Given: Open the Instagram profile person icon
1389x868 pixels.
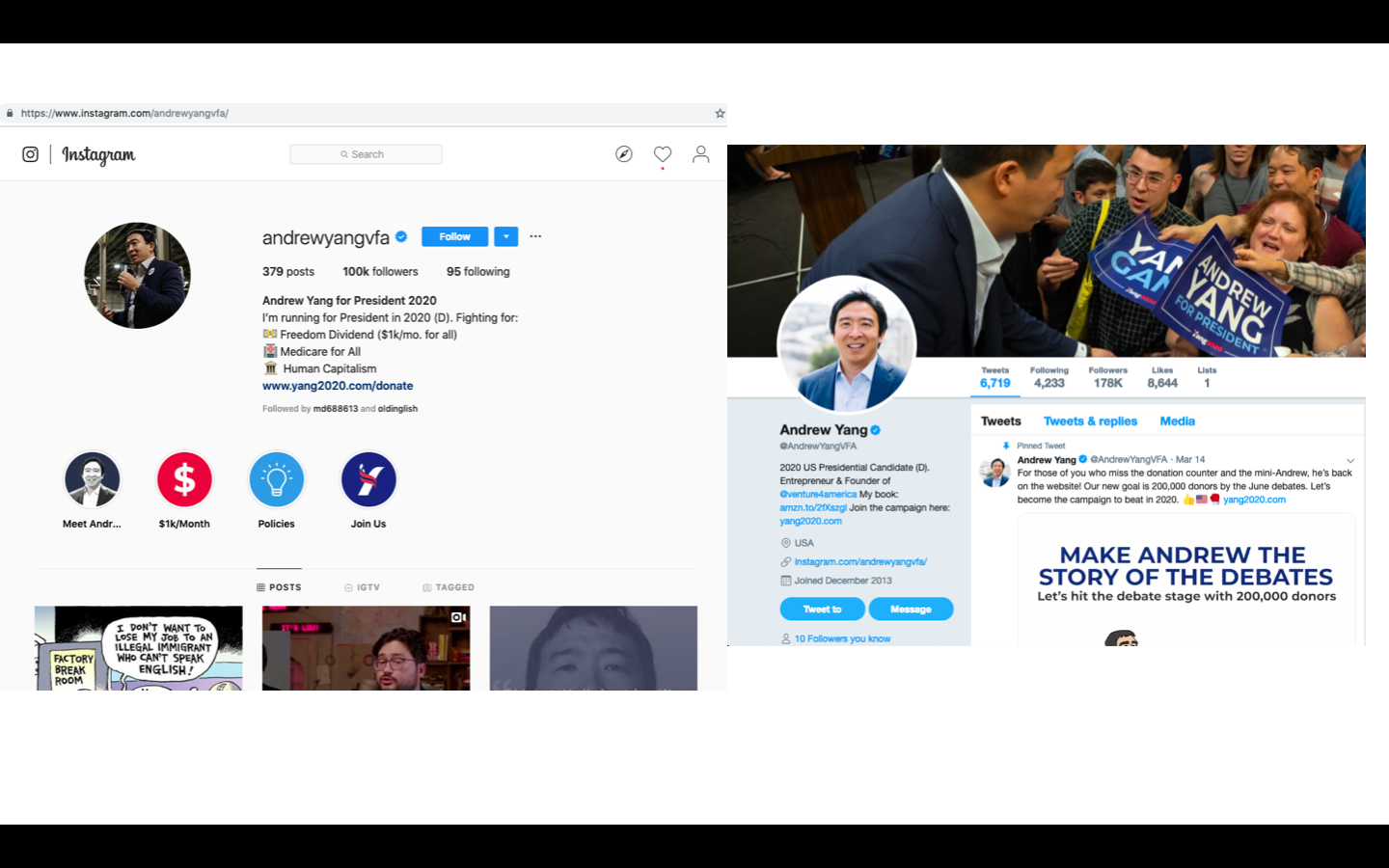Looking at the screenshot, I should [701, 154].
